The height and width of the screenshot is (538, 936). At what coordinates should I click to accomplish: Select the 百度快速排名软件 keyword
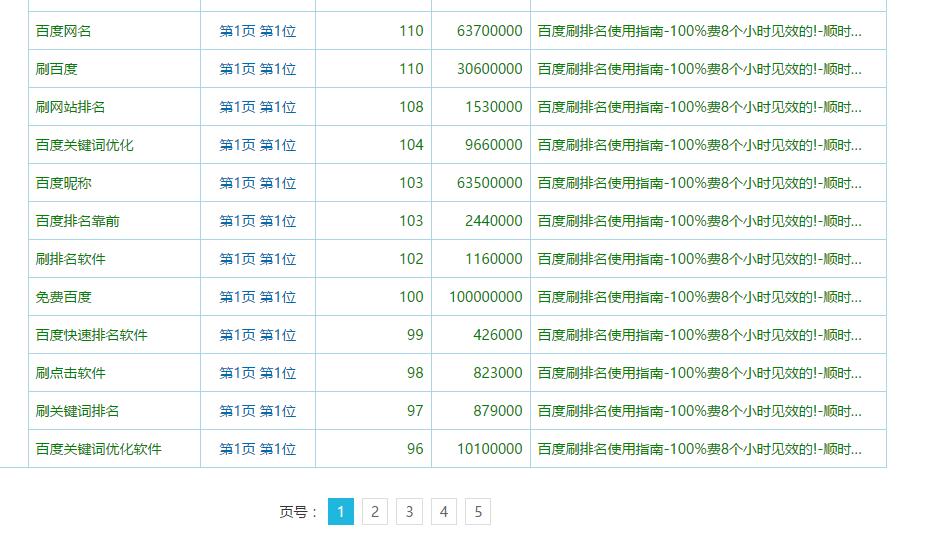91,335
